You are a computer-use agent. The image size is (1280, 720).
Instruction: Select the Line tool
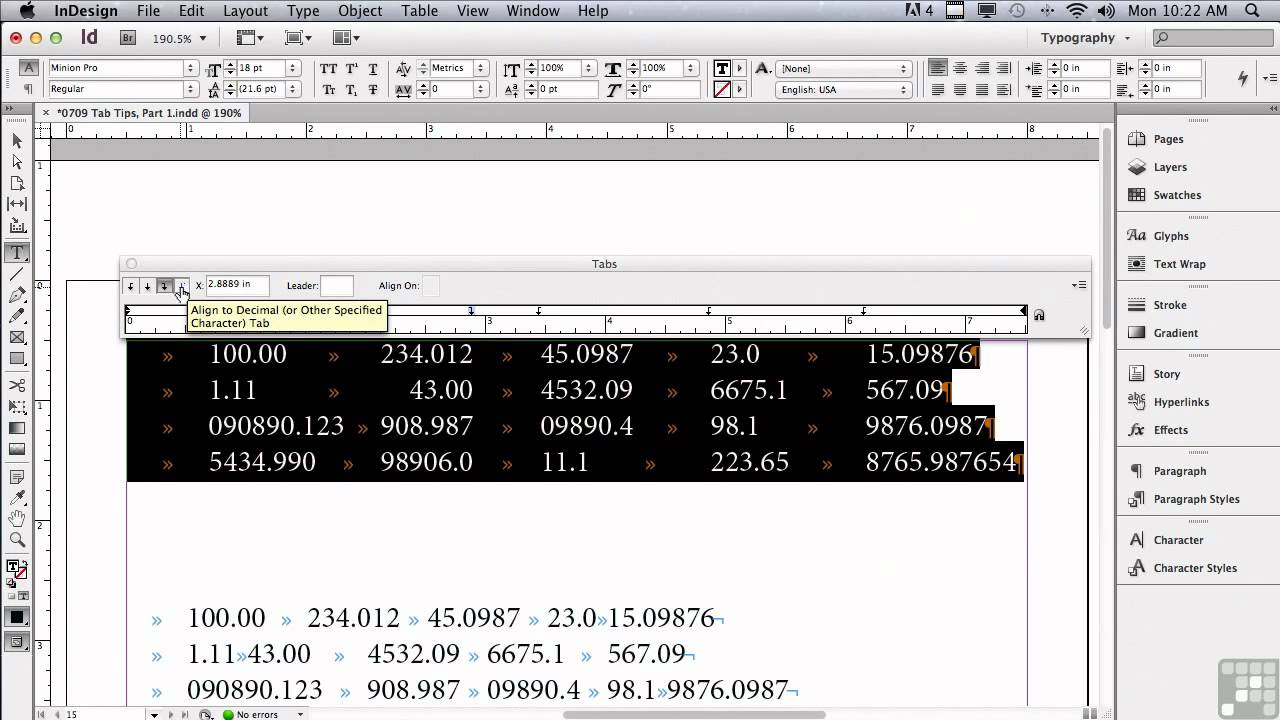17,274
